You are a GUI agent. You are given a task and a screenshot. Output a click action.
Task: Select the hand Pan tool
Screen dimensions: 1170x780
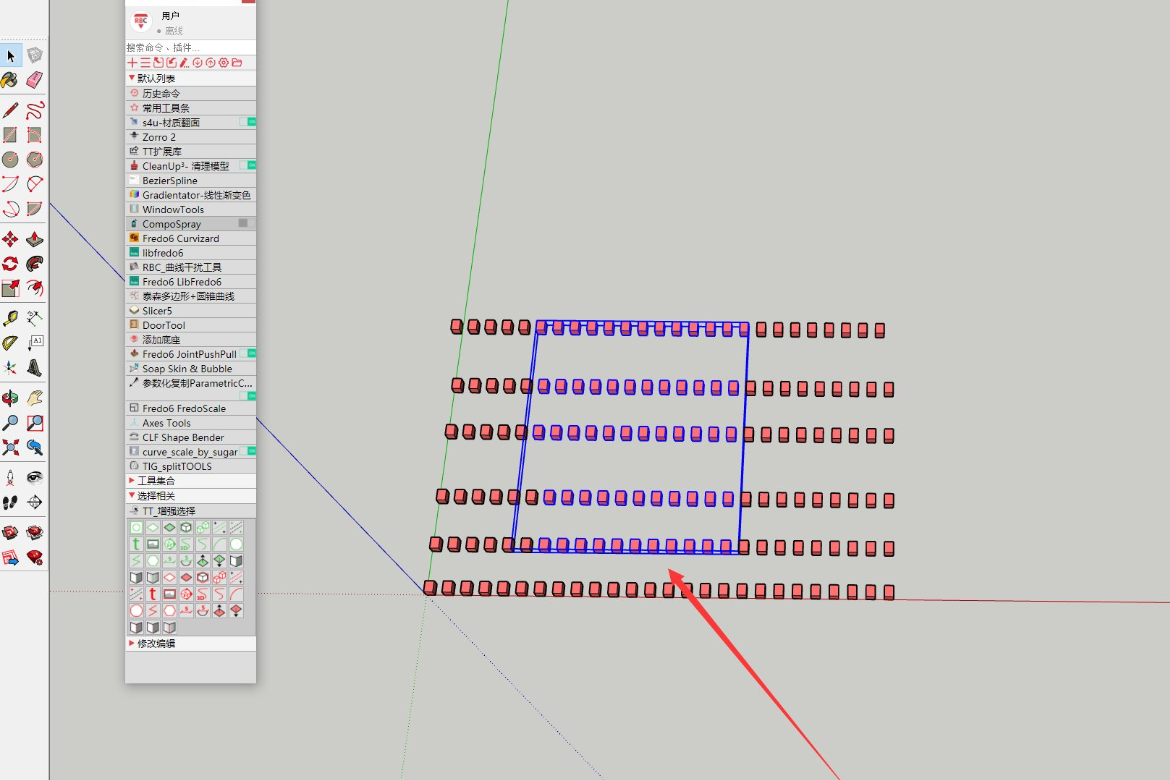pos(34,398)
